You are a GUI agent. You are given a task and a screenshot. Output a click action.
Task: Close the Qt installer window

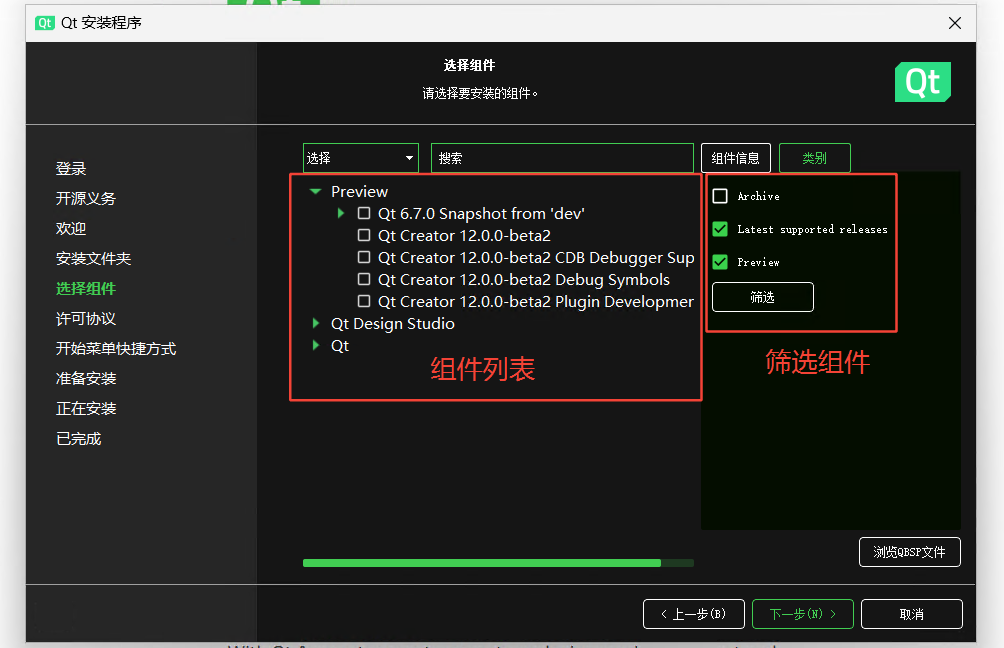955,23
